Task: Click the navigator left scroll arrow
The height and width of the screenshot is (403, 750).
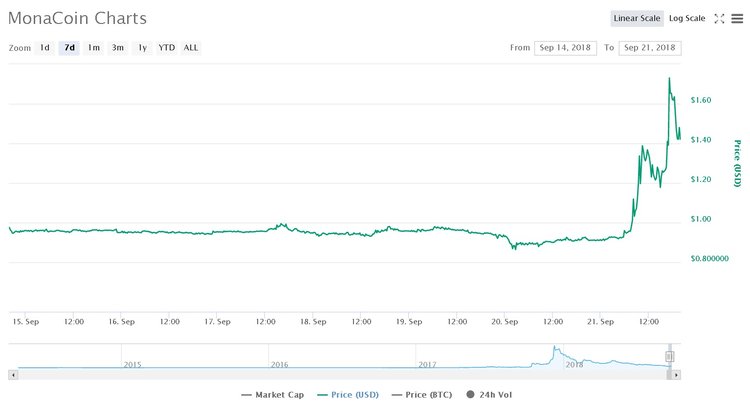Action: coord(13,375)
